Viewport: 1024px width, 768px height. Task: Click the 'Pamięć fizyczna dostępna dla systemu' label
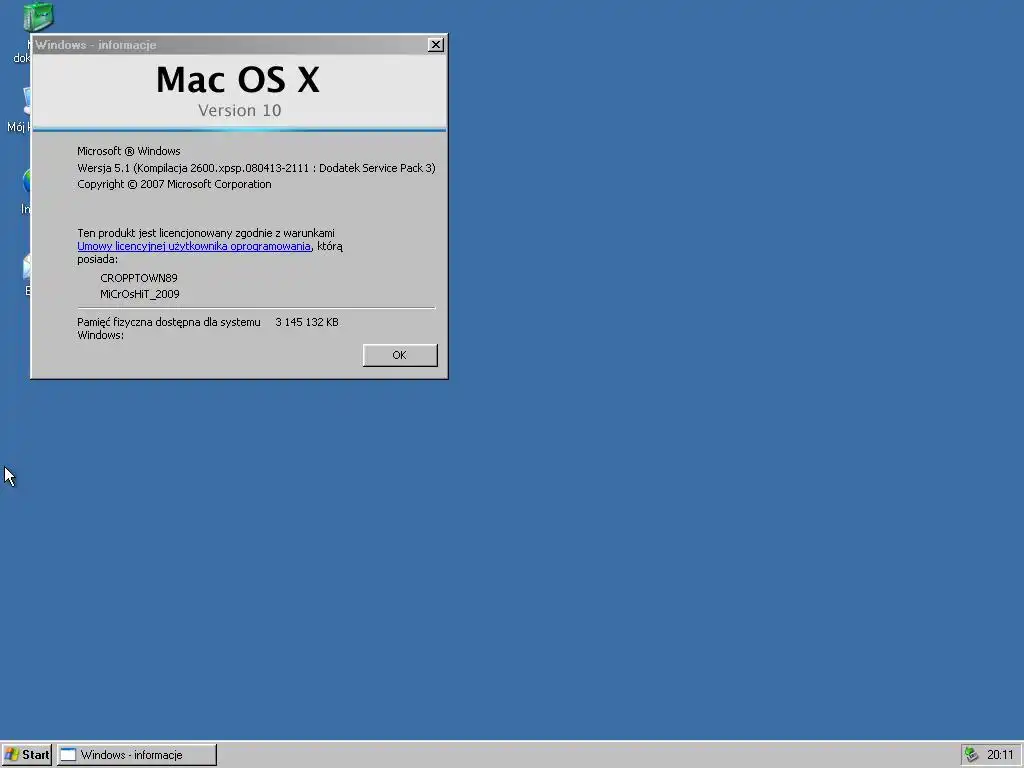[168, 322]
